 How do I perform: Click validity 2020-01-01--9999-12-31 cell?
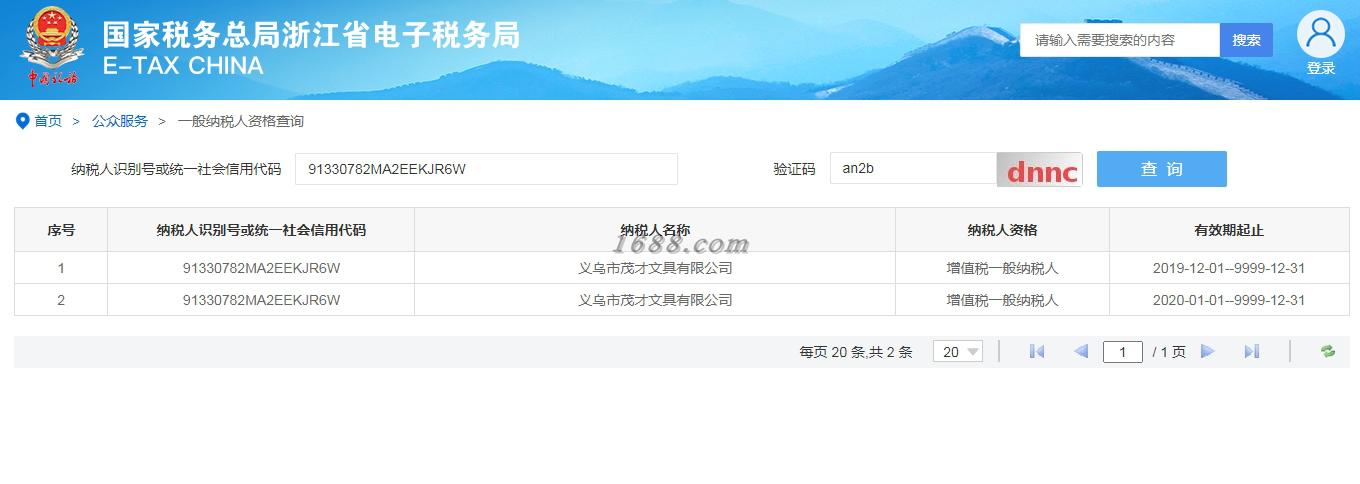point(1229,300)
